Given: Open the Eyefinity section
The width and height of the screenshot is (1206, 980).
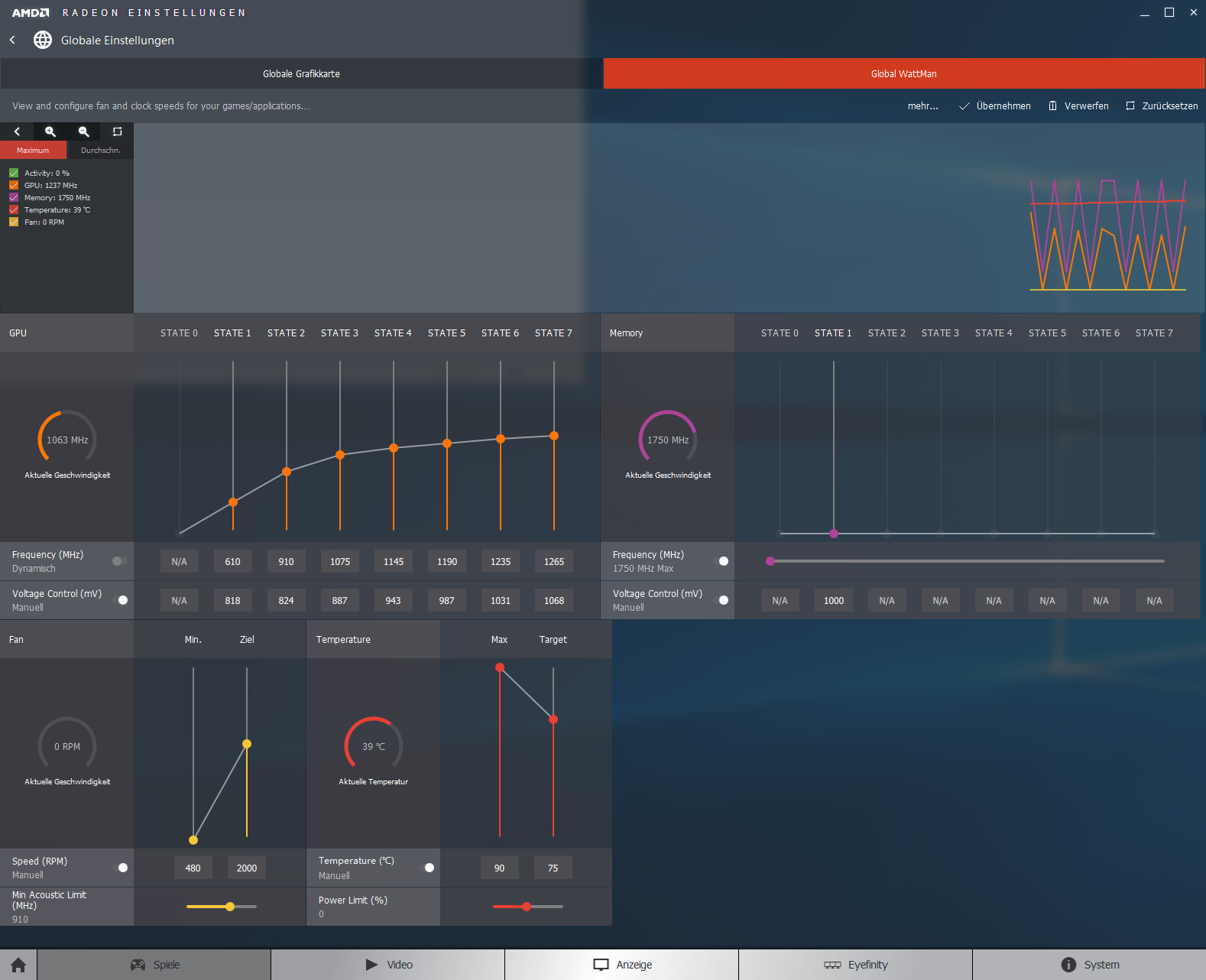Looking at the screenshot, I should (x=856, y=965).
